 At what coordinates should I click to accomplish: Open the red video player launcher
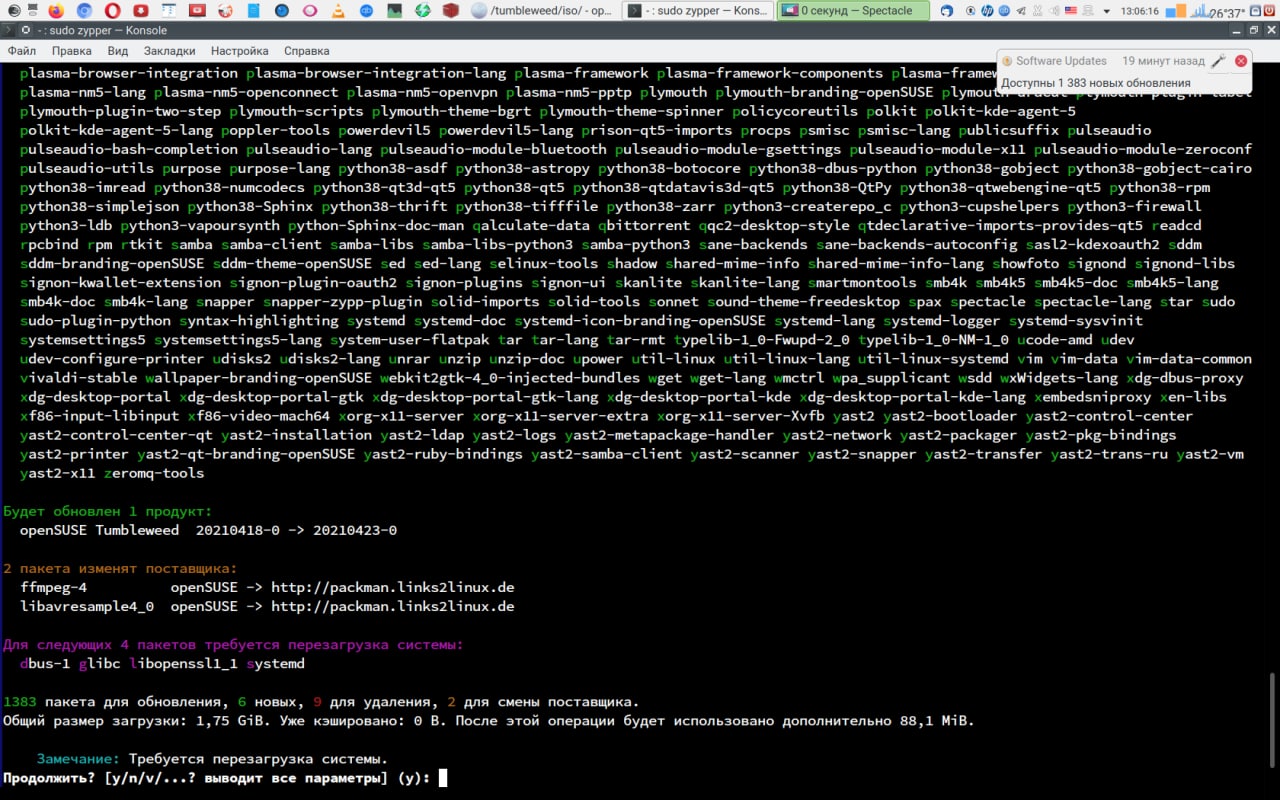pos(197,10)
